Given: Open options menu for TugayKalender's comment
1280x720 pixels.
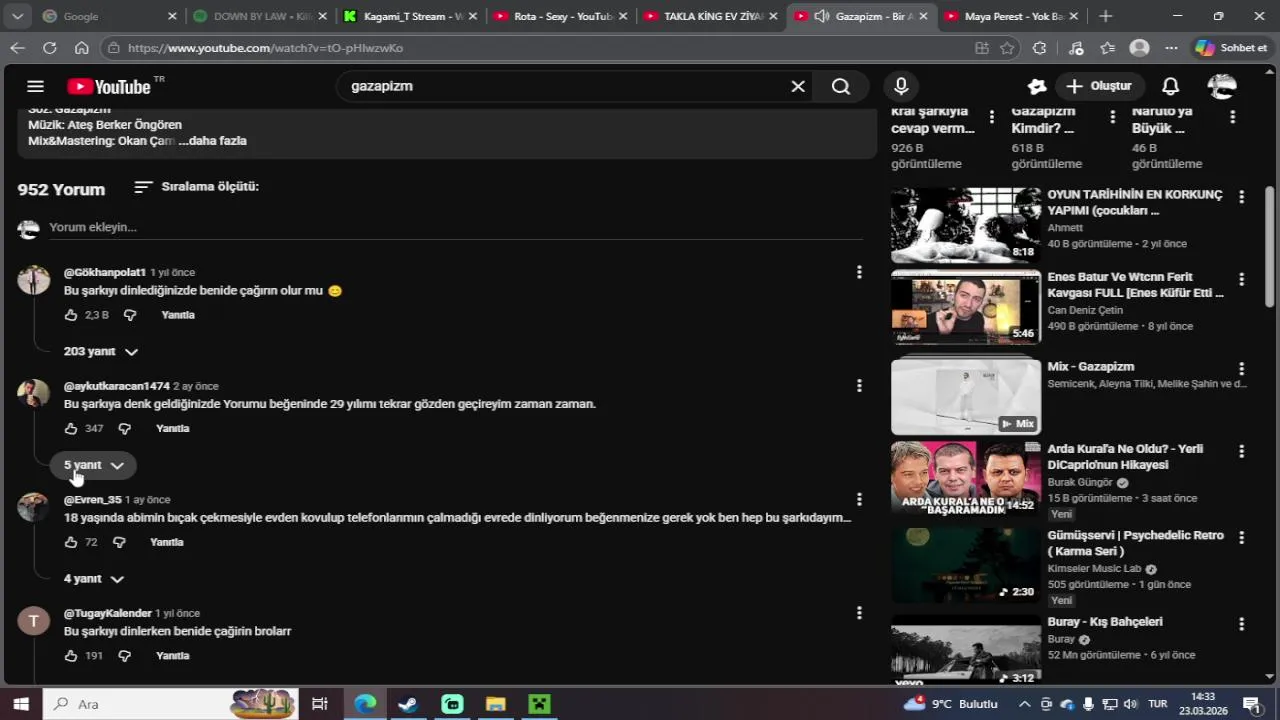Looking at the screenshot, I should tap(859, 613).
